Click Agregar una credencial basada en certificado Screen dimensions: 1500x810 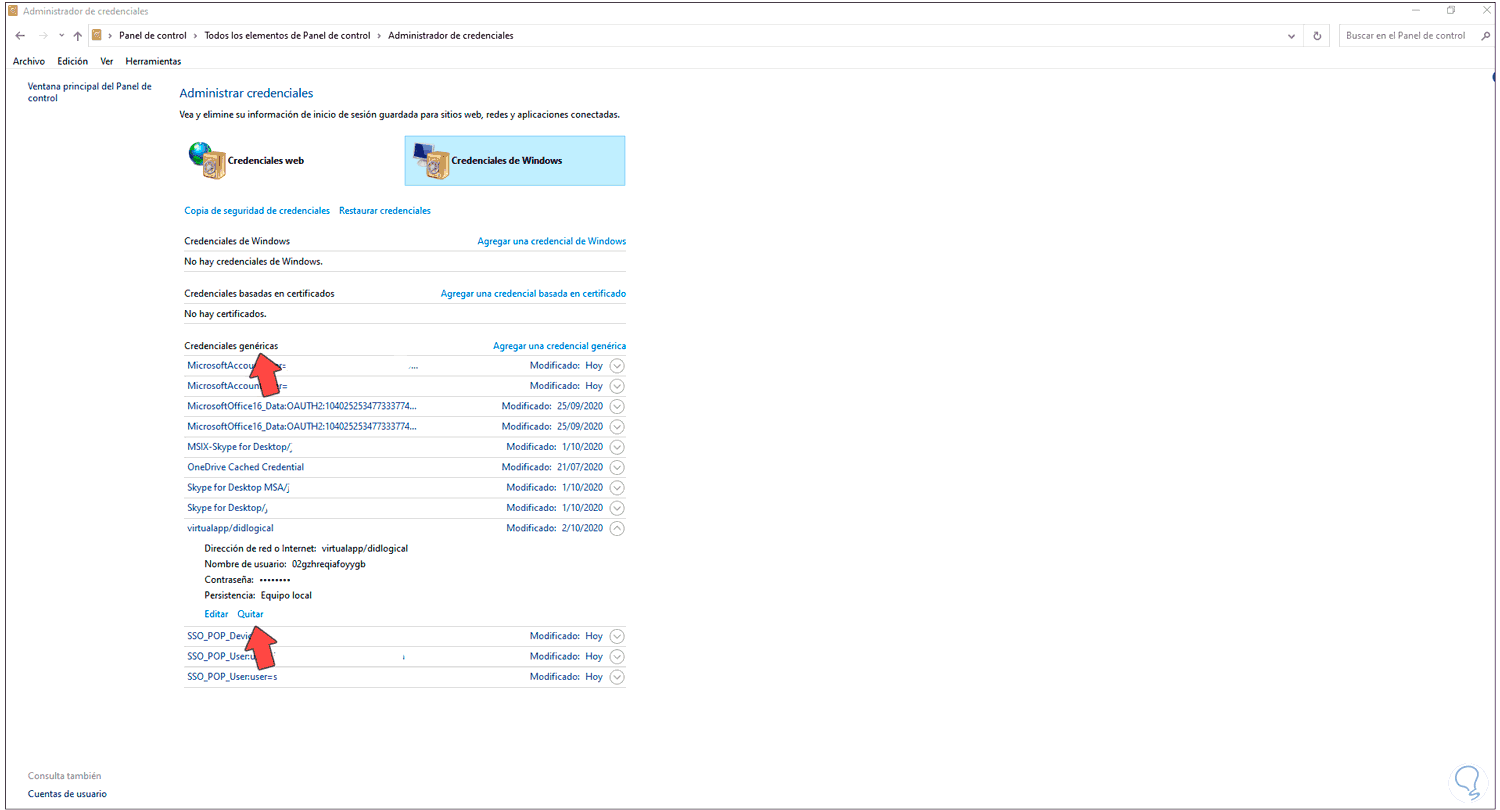point(534,294)
